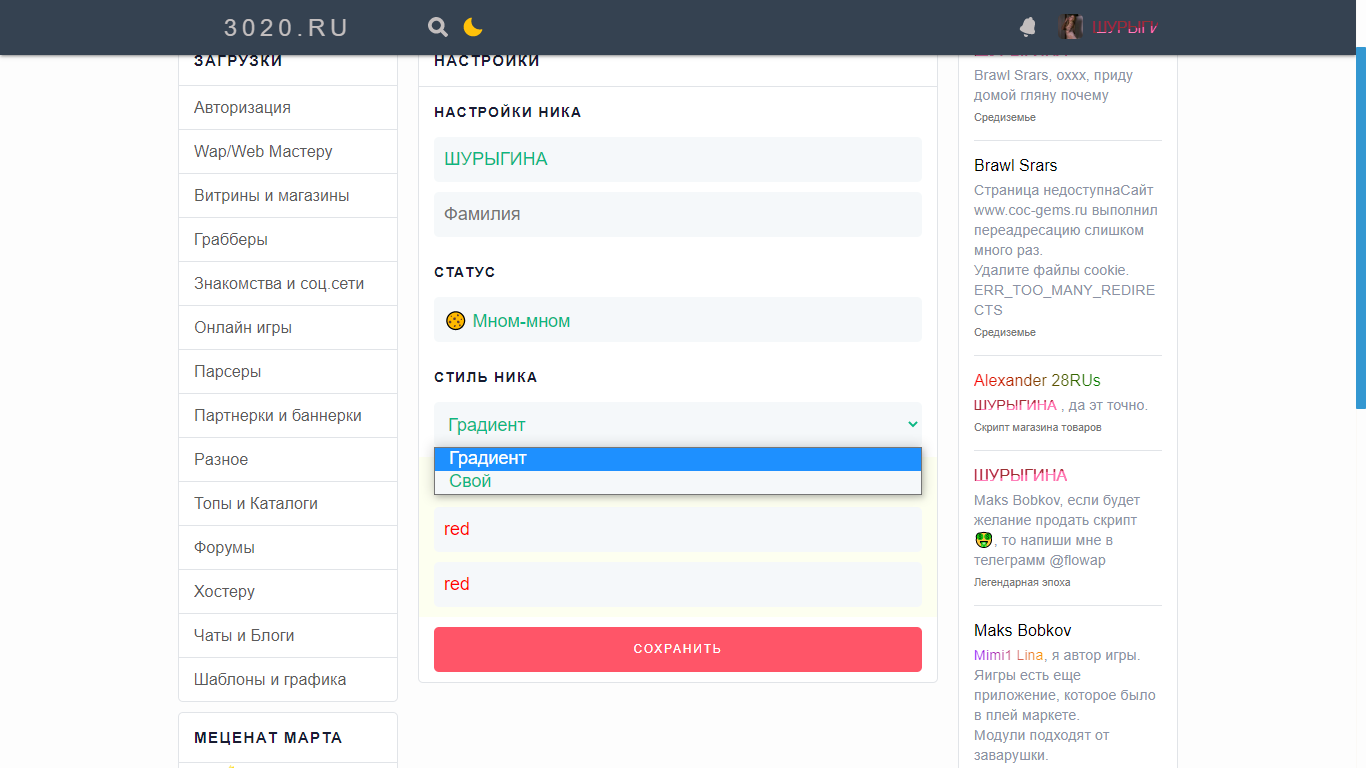Click the search magnifier icon

click(437, 27)
